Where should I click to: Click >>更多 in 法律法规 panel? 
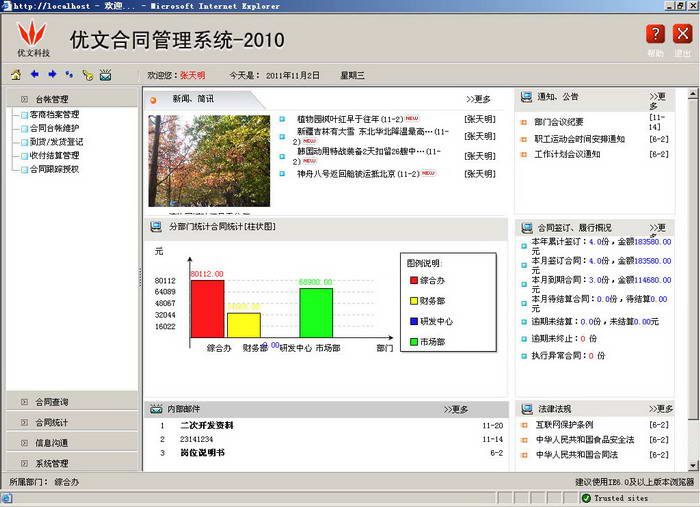pyautogui.click(x=661, y=409)
